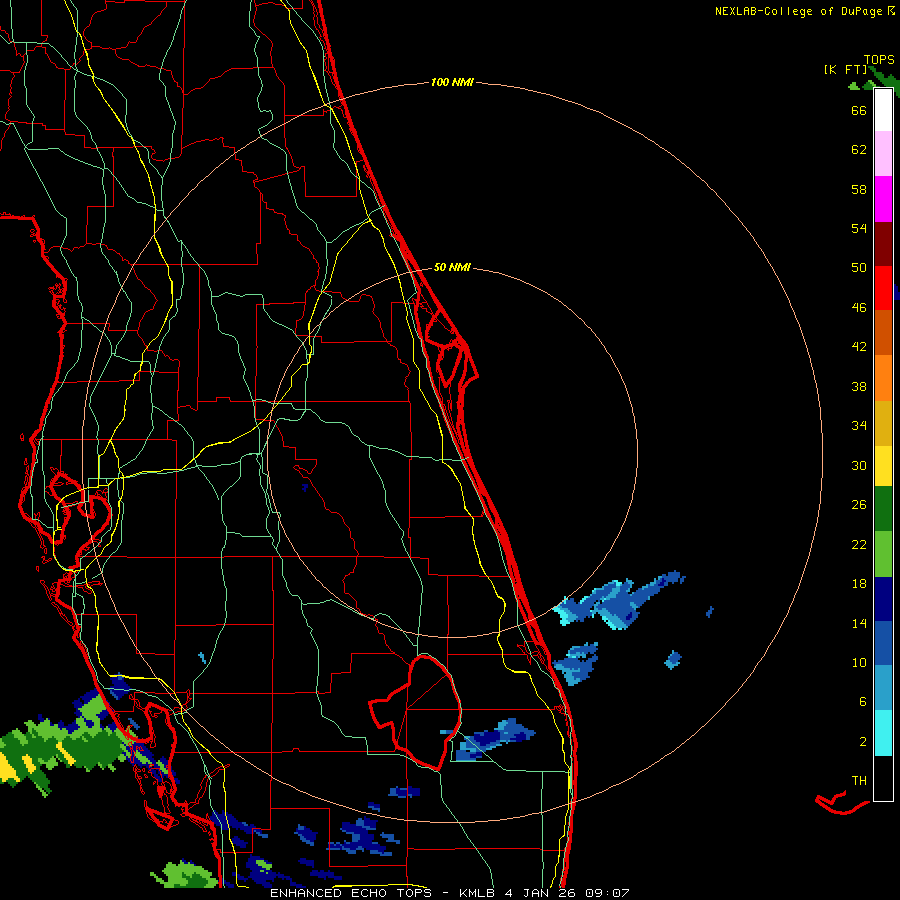Click the "100 NMI" range ring label
The image size is (900, 900).
pyautogui.click(x=452, y=83)
